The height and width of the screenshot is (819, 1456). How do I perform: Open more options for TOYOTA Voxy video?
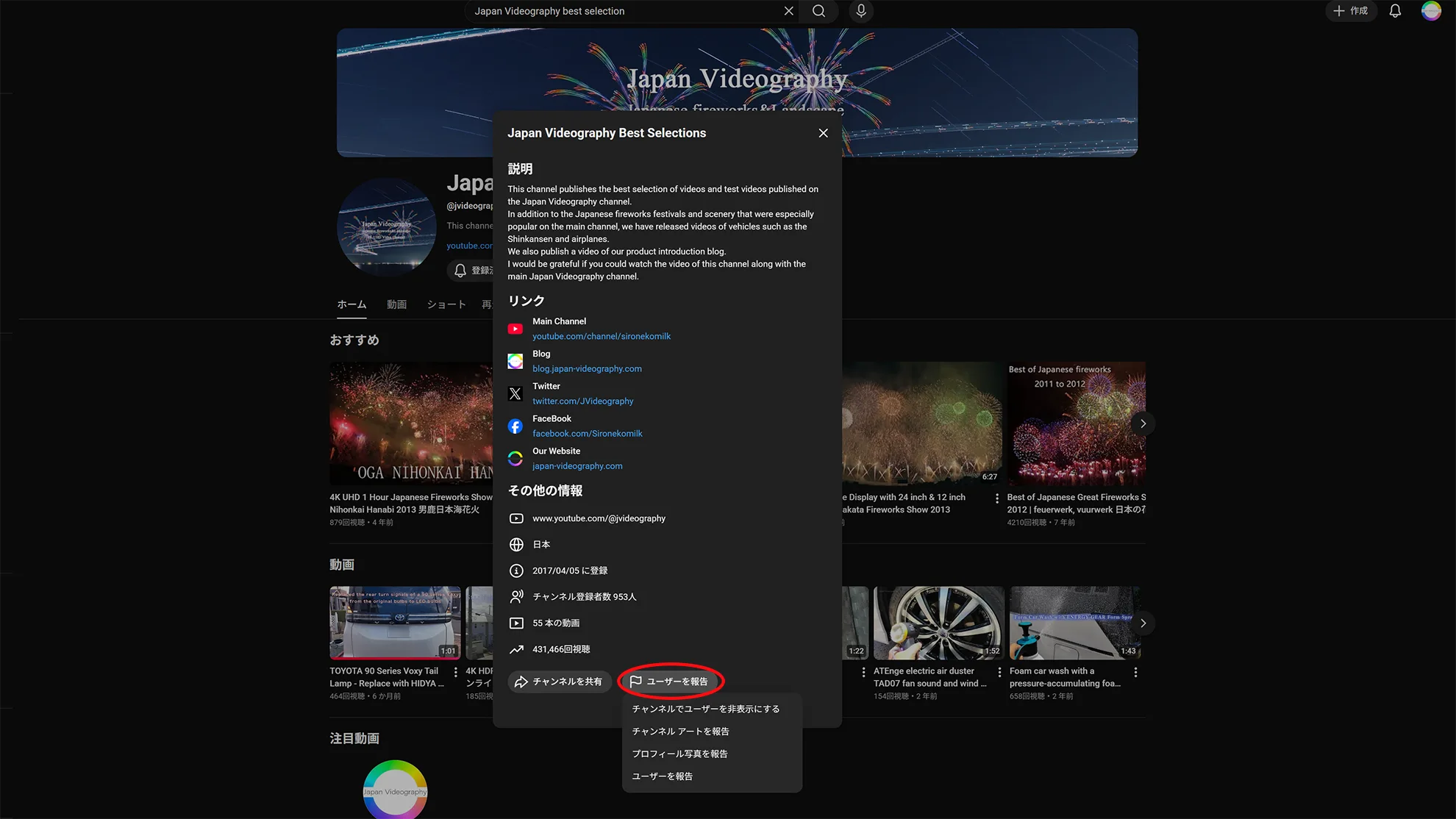point(456,672)
